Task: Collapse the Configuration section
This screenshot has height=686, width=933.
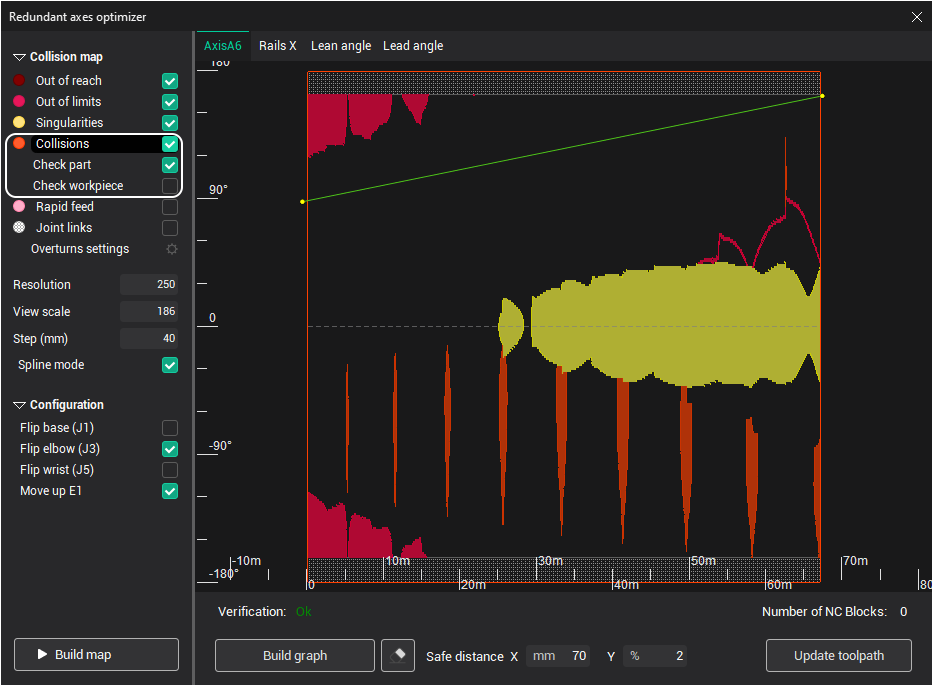Action: tap(19, 406)
